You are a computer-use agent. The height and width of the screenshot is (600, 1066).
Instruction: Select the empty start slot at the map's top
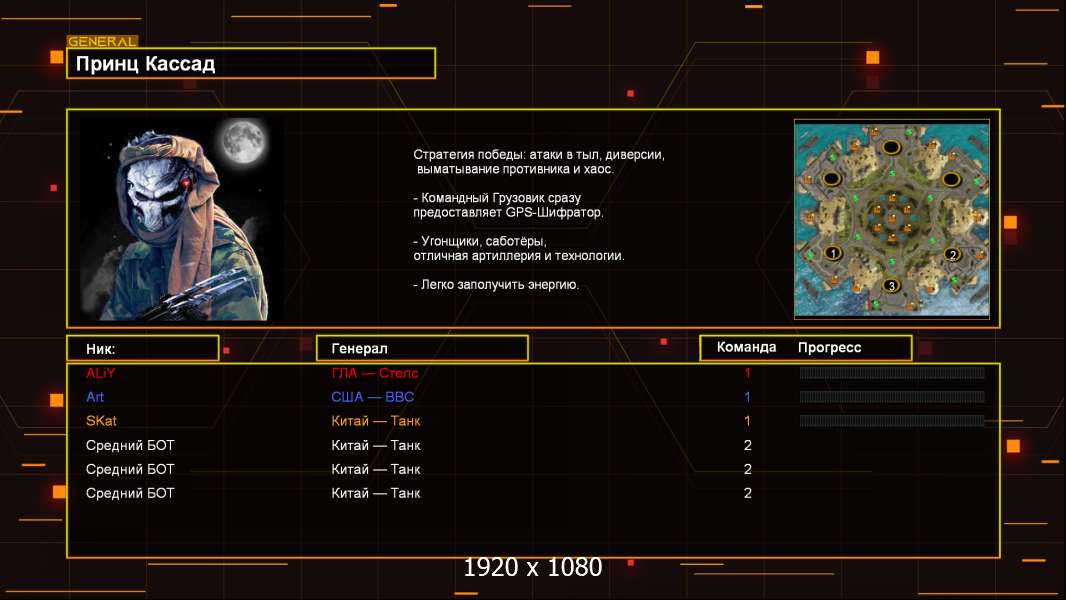coord(891,147)
